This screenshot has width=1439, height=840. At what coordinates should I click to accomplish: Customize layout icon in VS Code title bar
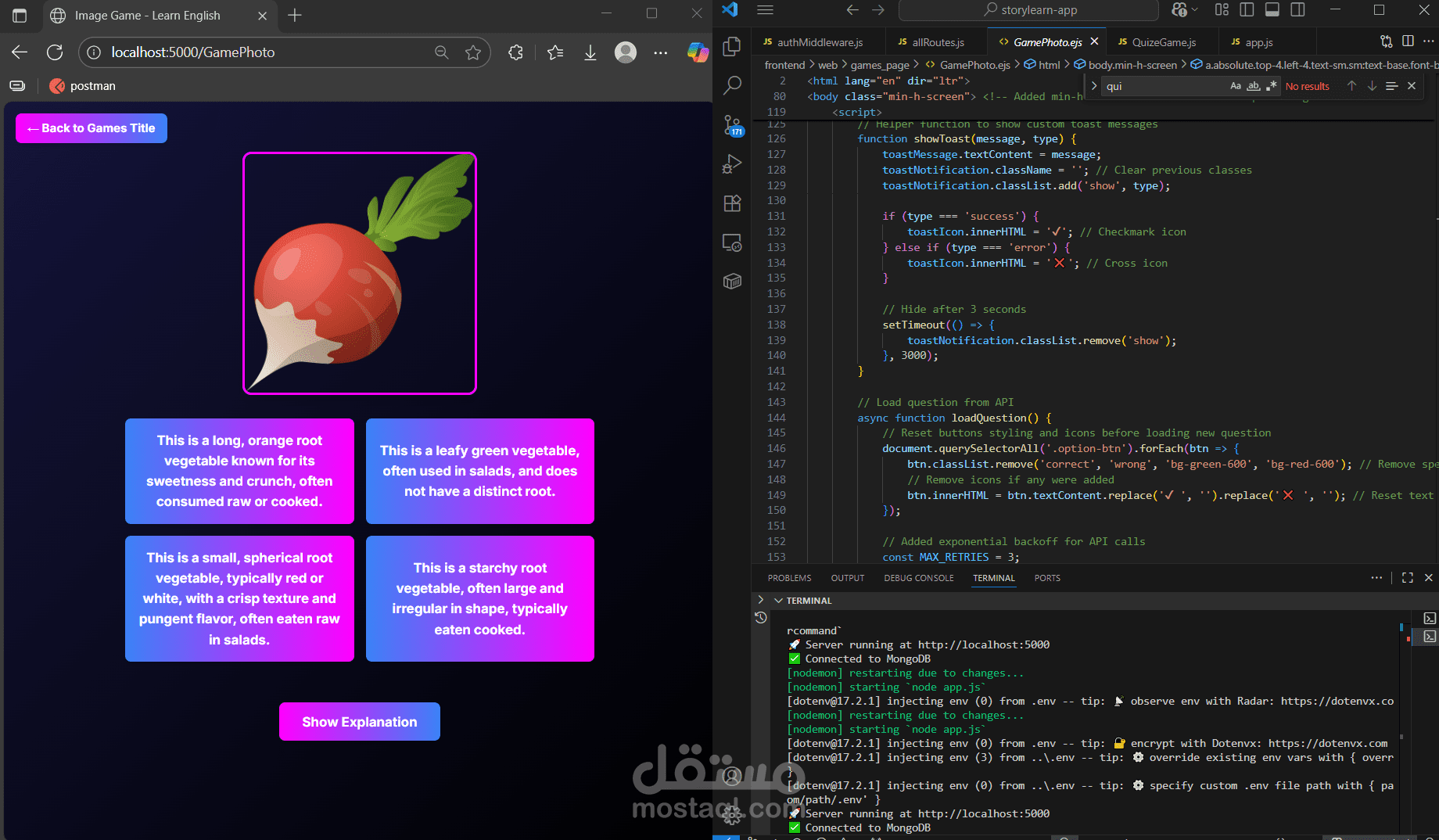[x=1222, y=10]
